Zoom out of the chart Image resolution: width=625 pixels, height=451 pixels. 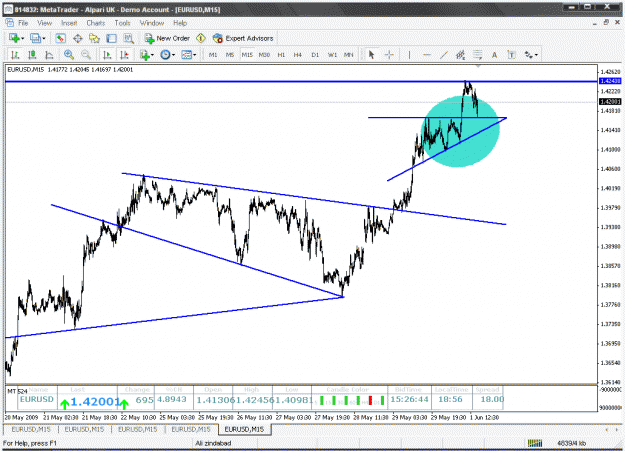coord(86,55)
